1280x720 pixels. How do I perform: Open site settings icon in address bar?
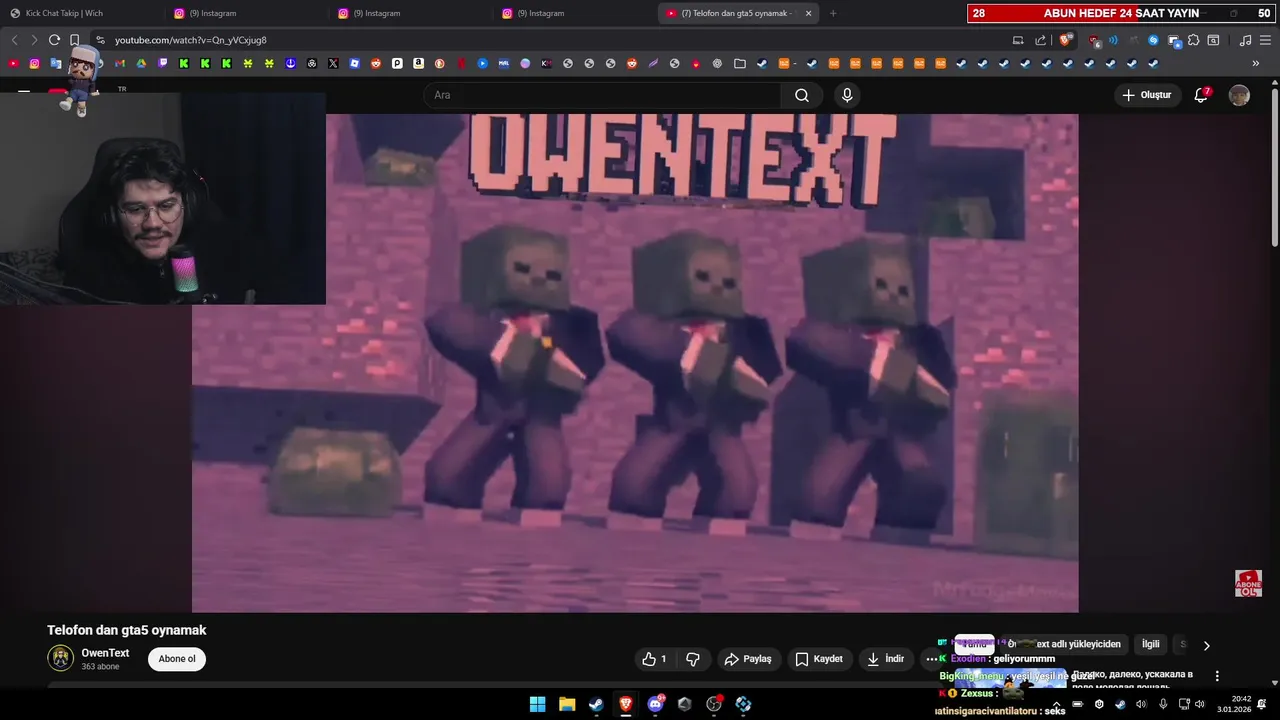[100, 40]
